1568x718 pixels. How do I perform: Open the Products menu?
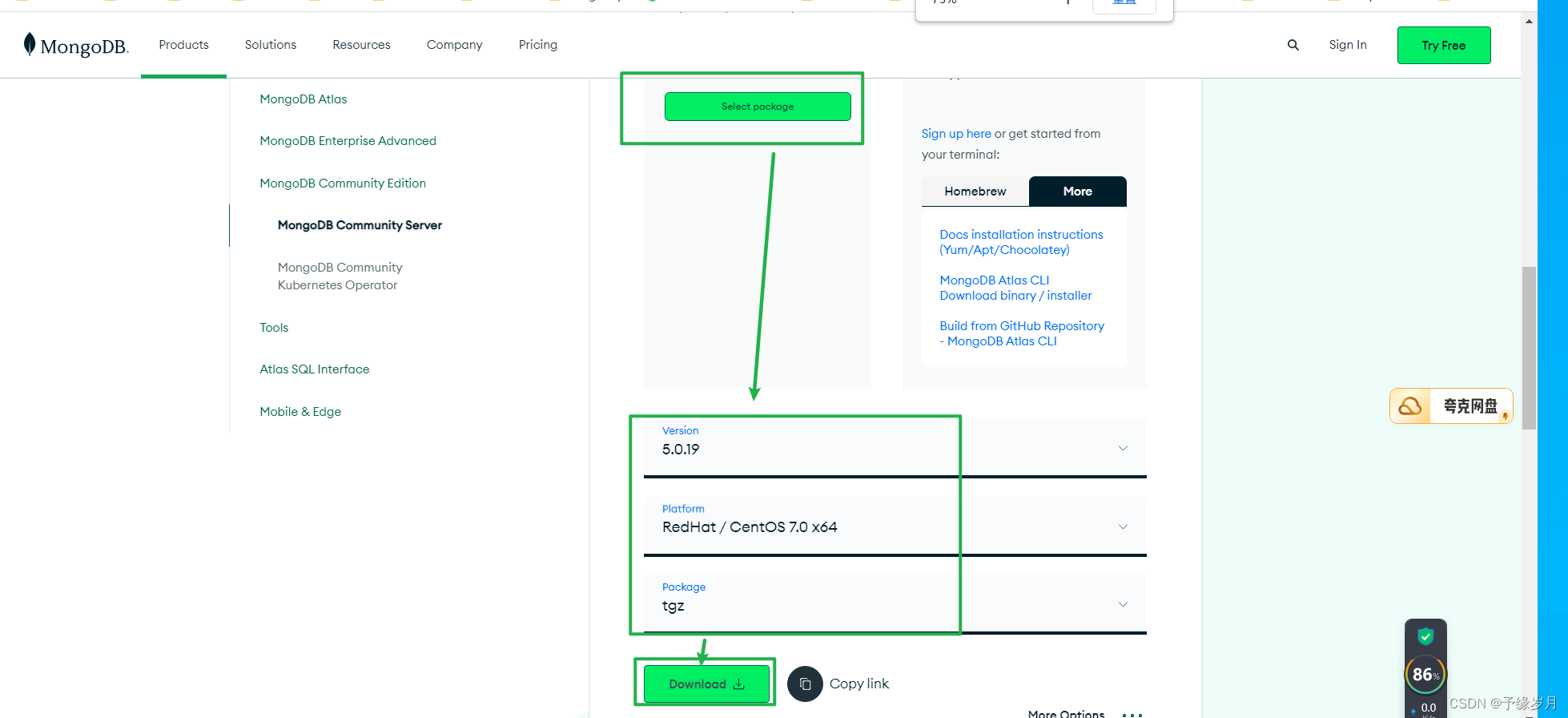(x=183, y=45)
